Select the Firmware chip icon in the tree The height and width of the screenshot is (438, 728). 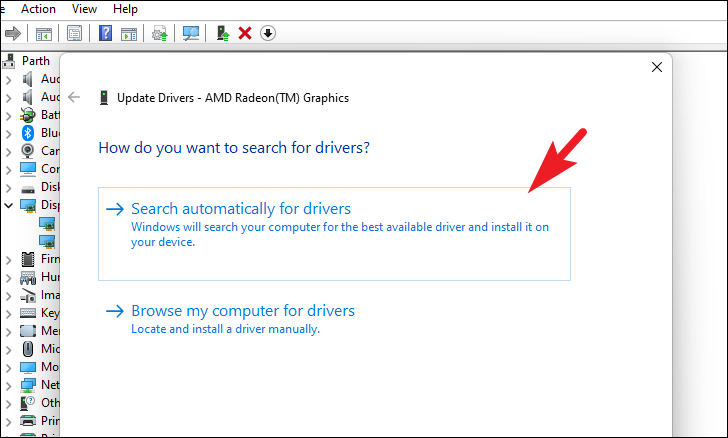pos(28,259)
